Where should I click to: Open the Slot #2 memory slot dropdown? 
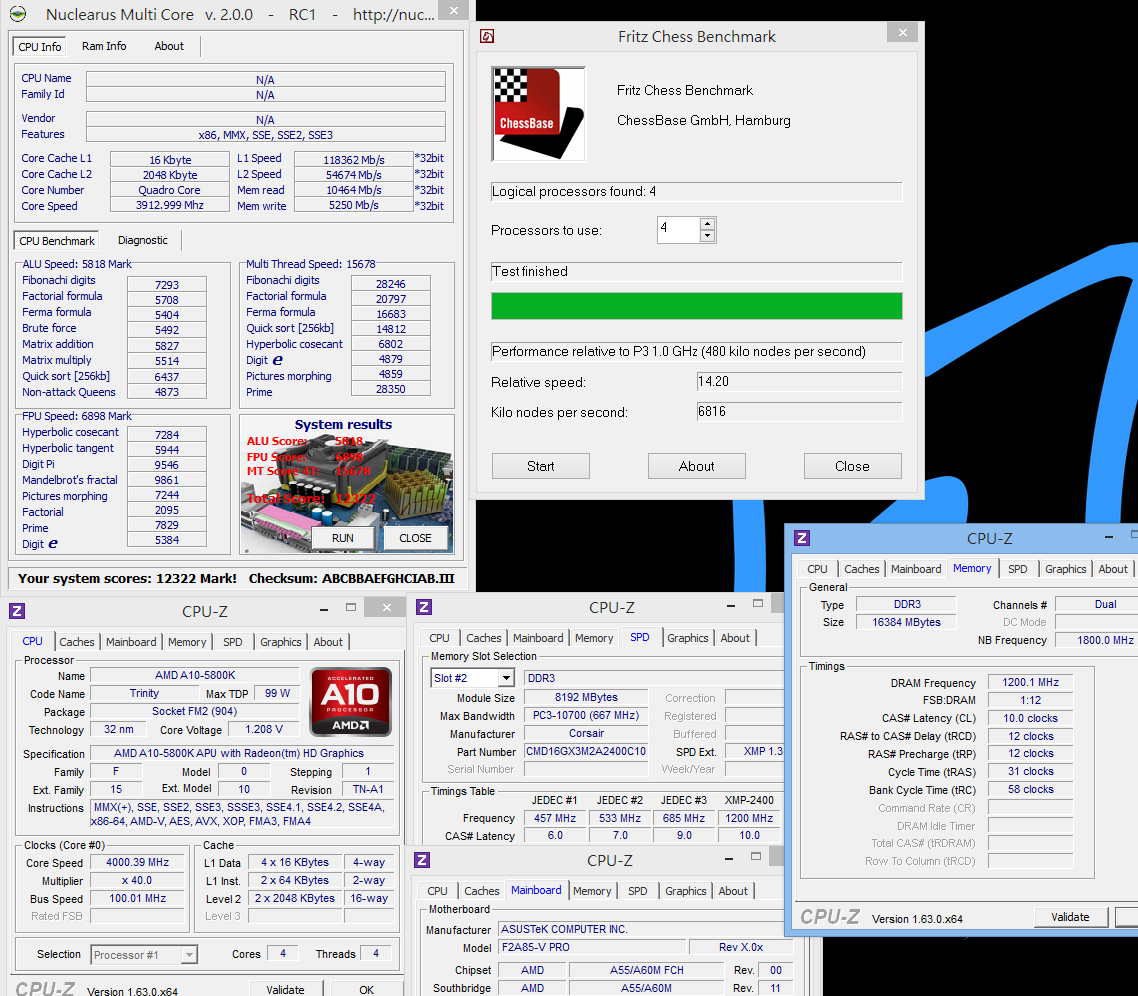click(x=506, y=678)
